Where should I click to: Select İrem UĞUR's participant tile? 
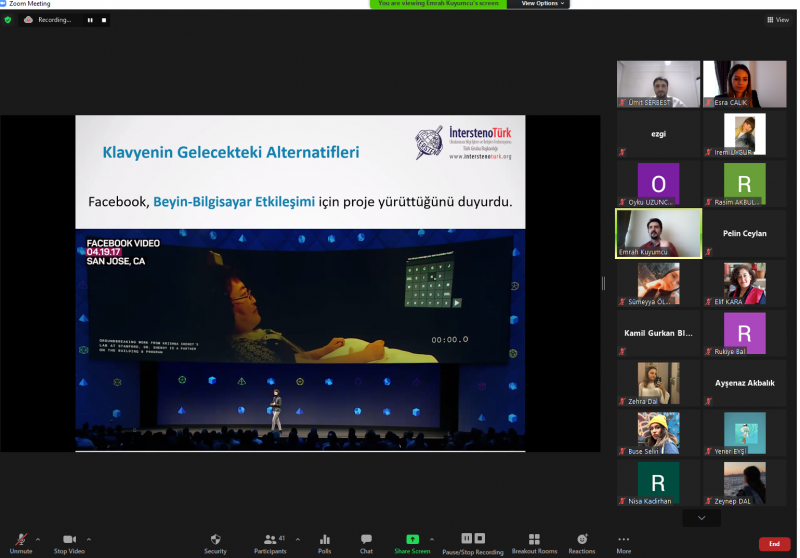pyautogui.click(x=744, y=134)
